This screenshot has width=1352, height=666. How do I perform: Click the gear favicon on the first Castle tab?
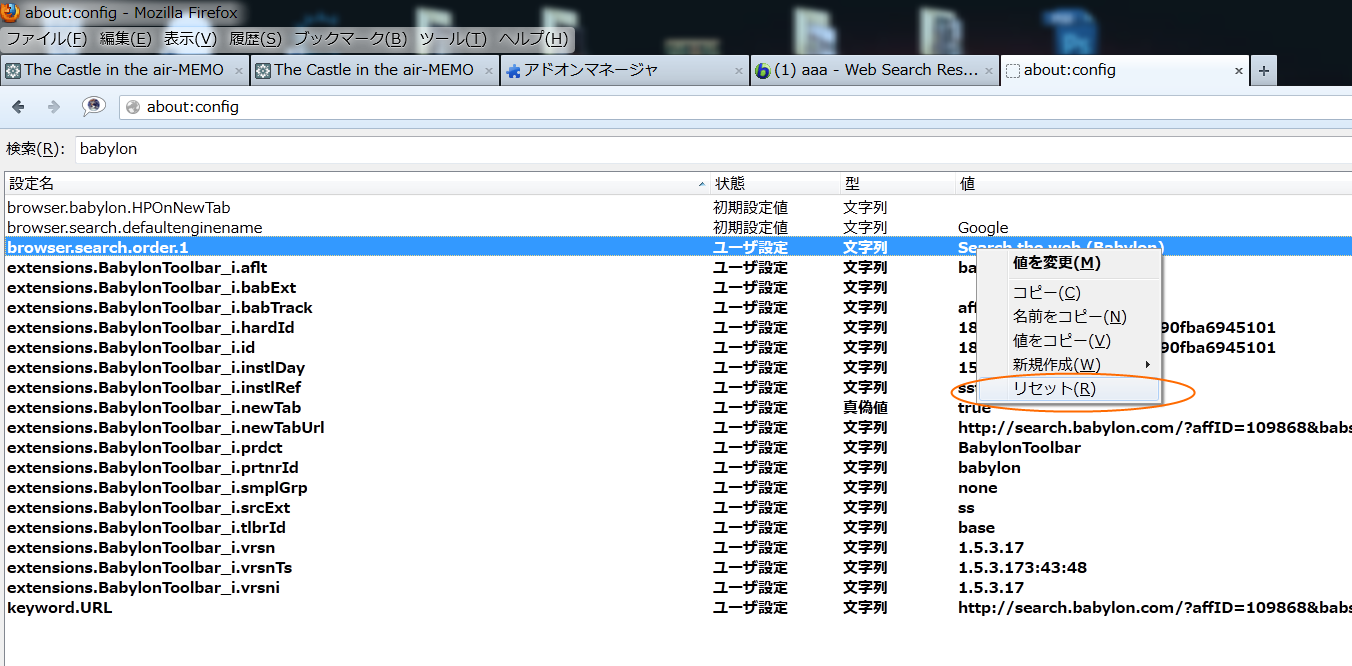(14, 70)
